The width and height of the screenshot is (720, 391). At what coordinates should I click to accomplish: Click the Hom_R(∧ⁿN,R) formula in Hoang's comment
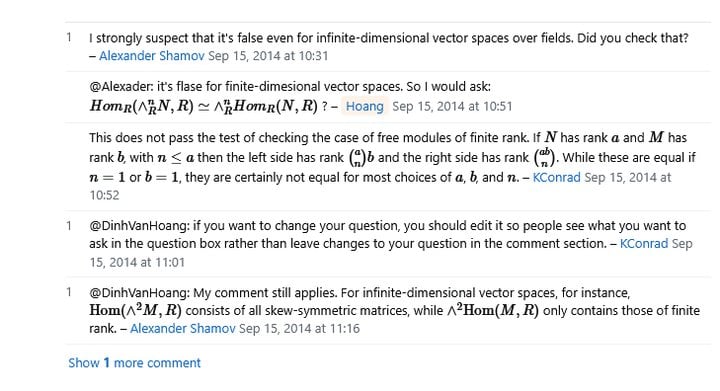pos(141,106)
